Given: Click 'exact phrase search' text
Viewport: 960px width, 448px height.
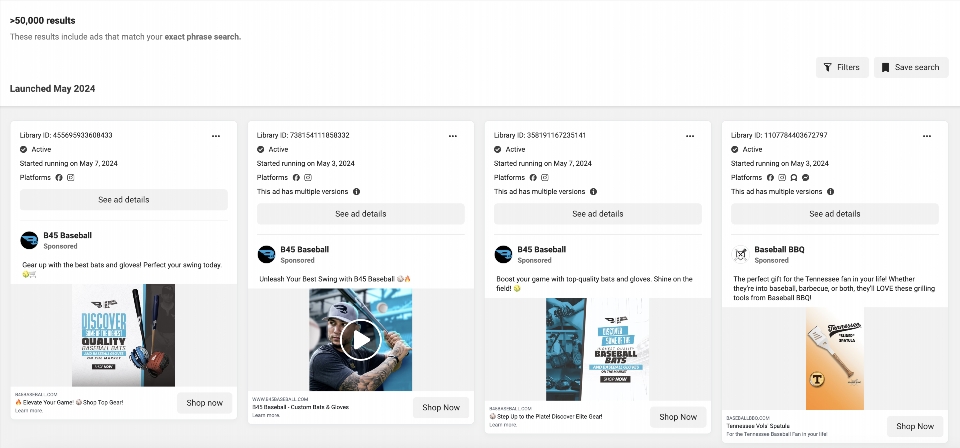Looking at the screenshot, I should pos(202,37).
